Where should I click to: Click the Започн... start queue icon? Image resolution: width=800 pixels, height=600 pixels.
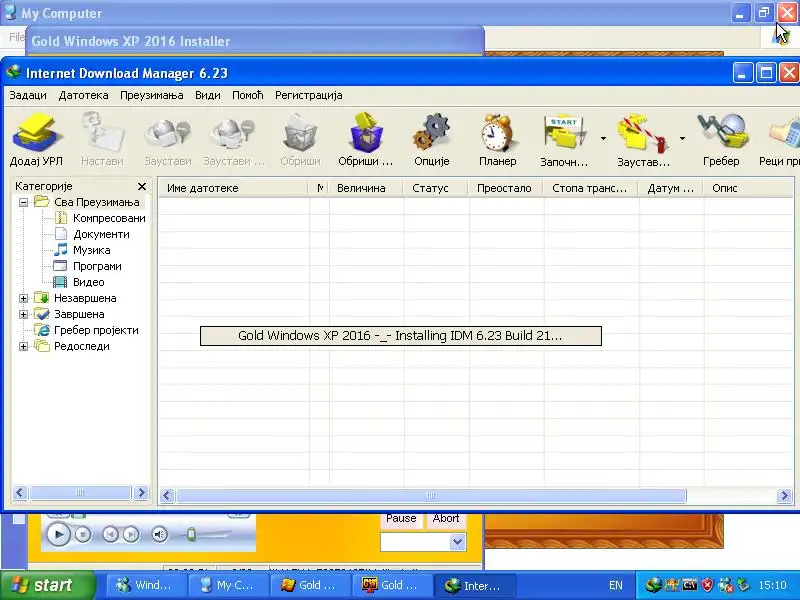pos(564,139)
